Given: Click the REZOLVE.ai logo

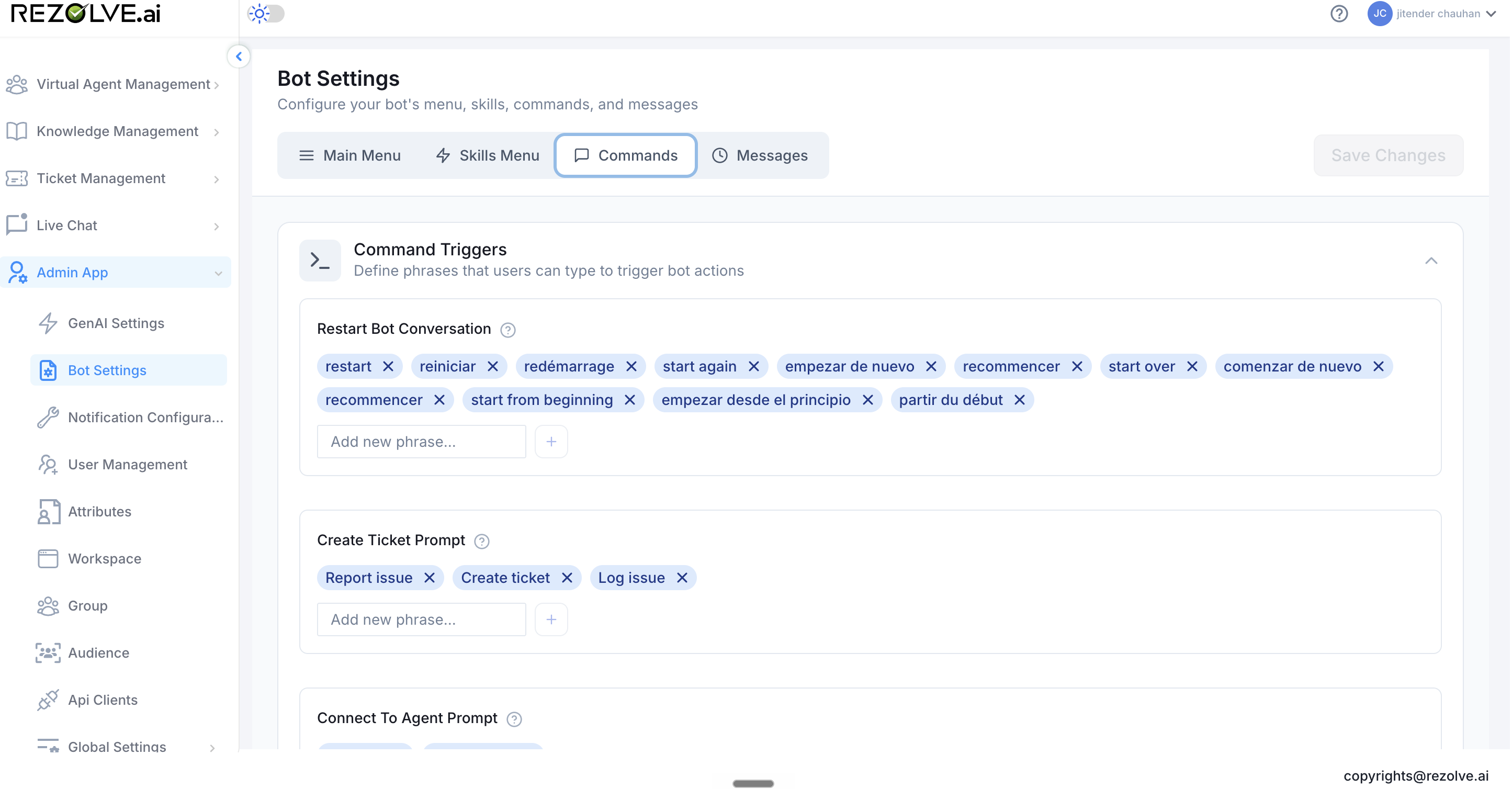Looking at the screenshot, I should point(86,14).
